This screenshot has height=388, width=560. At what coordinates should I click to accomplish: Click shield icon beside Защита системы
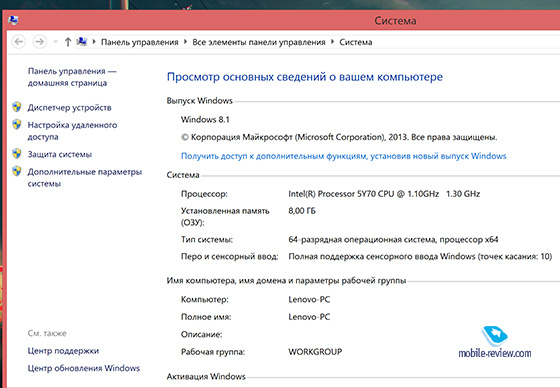click(x=16, y=153)
